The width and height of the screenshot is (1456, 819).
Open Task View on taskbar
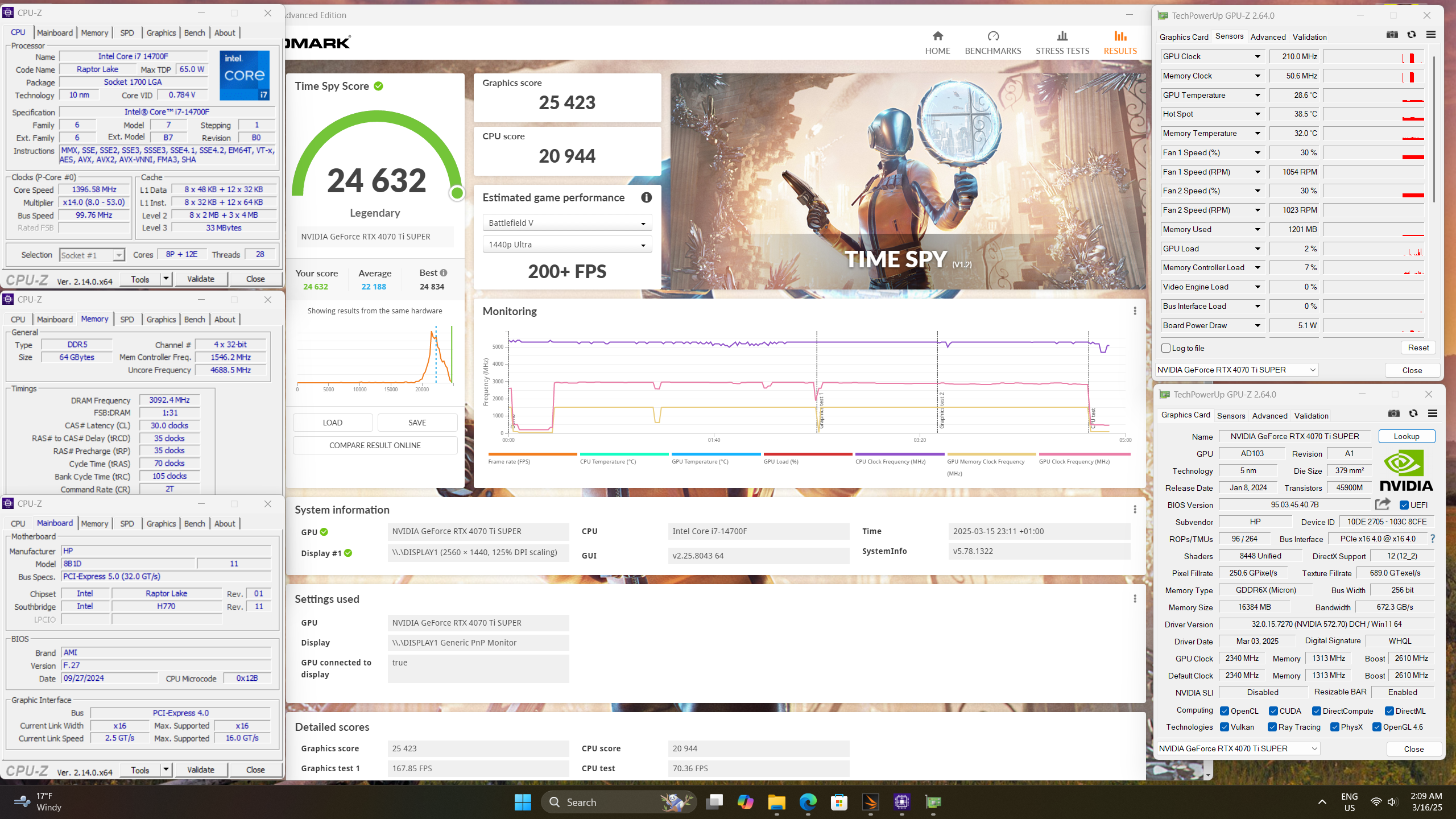pyautogui.click(x=714, y=802)
